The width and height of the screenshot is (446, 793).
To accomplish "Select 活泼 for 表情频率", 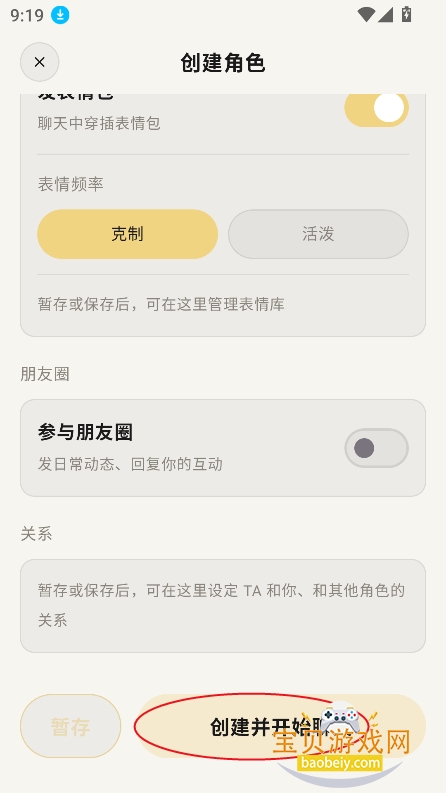I will [318, 234].
